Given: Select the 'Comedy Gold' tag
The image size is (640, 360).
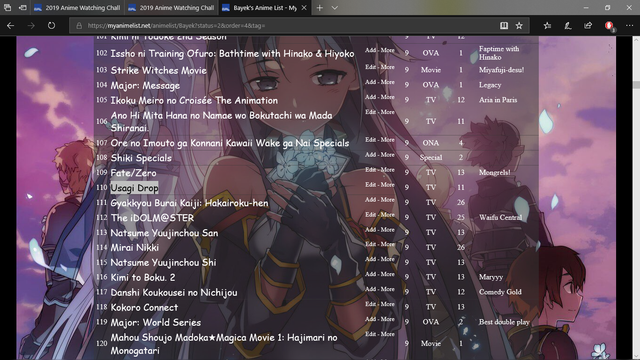Looking at the screenshot, I should pos(500,292).
